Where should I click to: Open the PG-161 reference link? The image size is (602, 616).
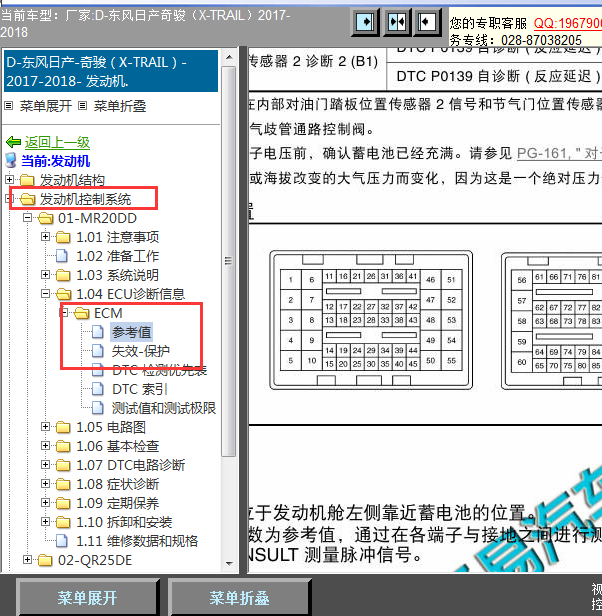[559, 153]
